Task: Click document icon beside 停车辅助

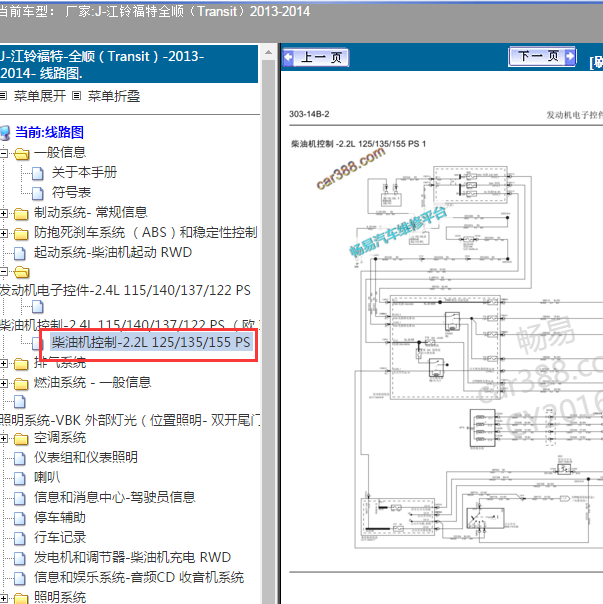Action: click(20, 518)
